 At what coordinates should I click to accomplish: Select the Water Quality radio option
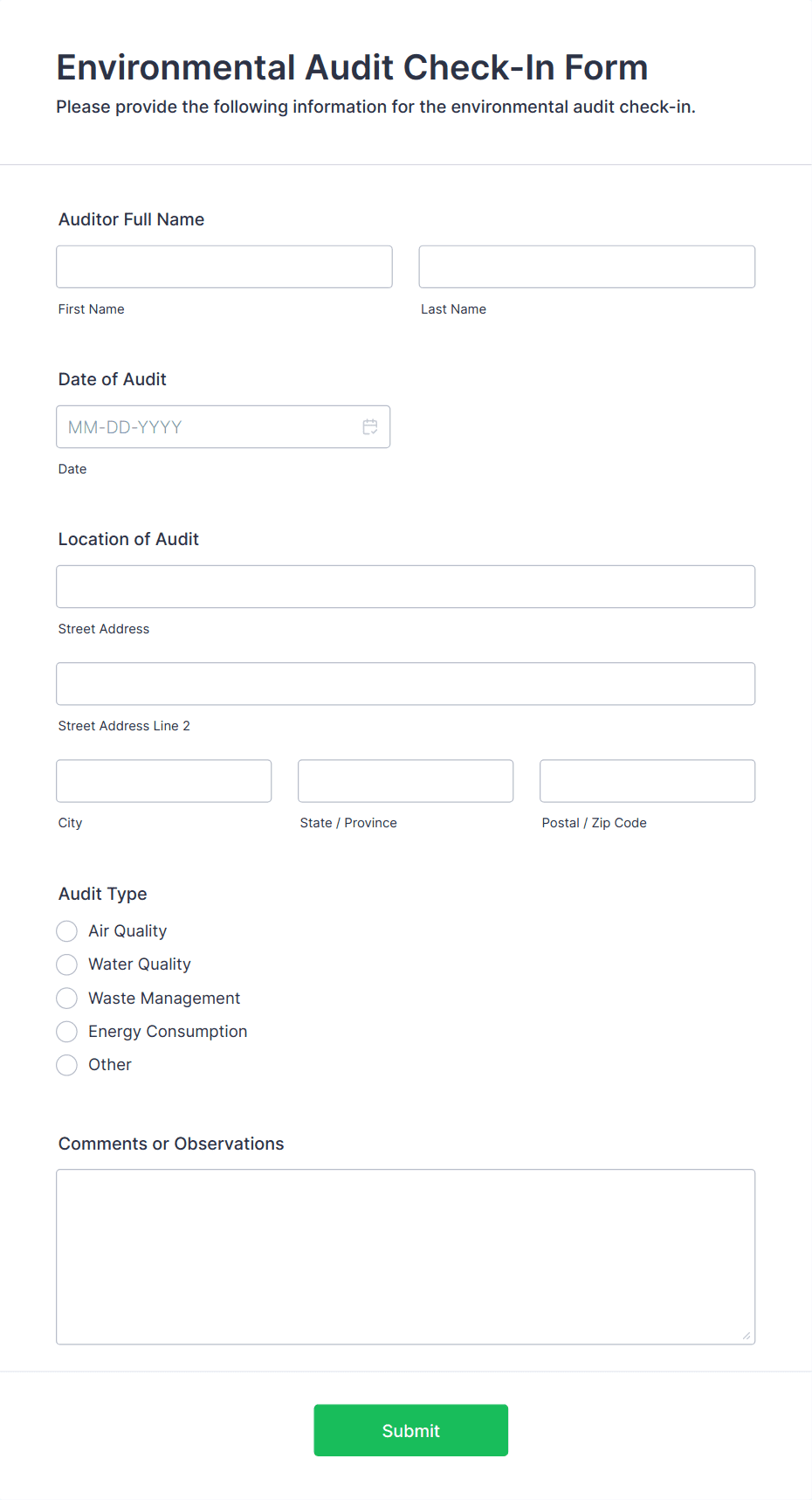pos(67,964)
